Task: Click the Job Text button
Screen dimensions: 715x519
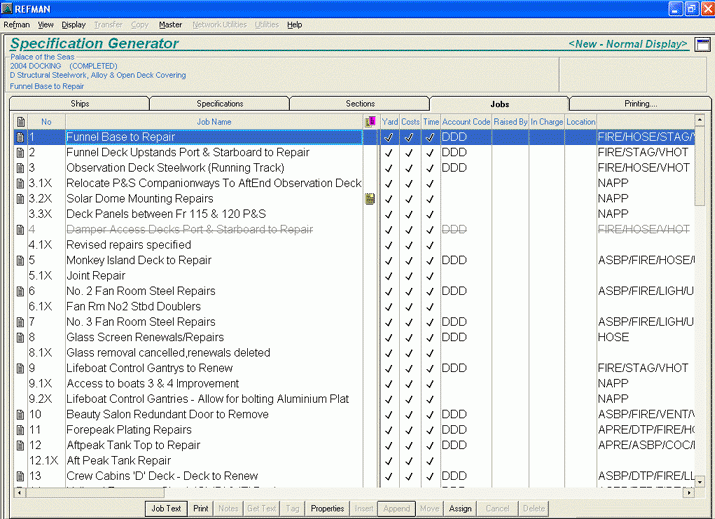Action: click(165, 508)
